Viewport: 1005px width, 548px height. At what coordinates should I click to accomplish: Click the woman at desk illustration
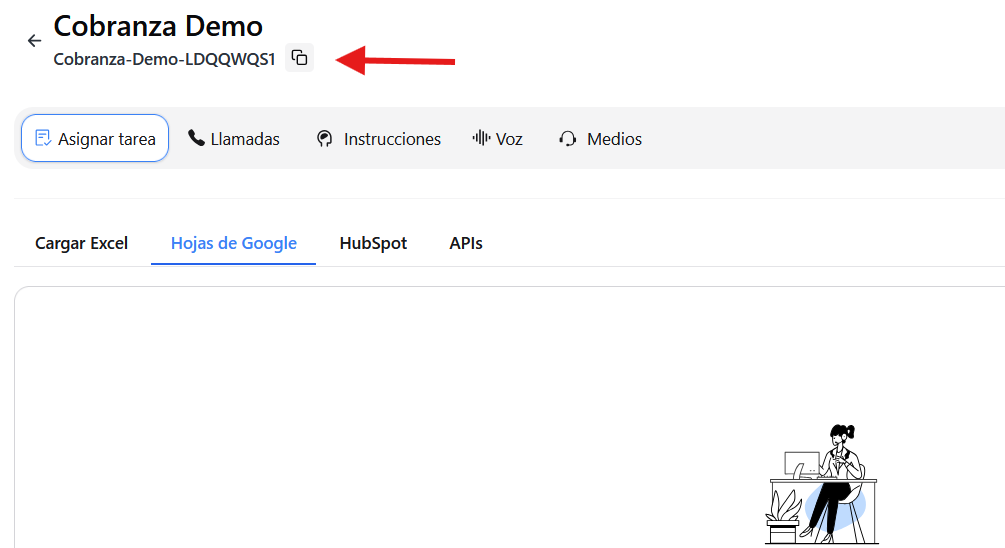[x=822, y=484]
